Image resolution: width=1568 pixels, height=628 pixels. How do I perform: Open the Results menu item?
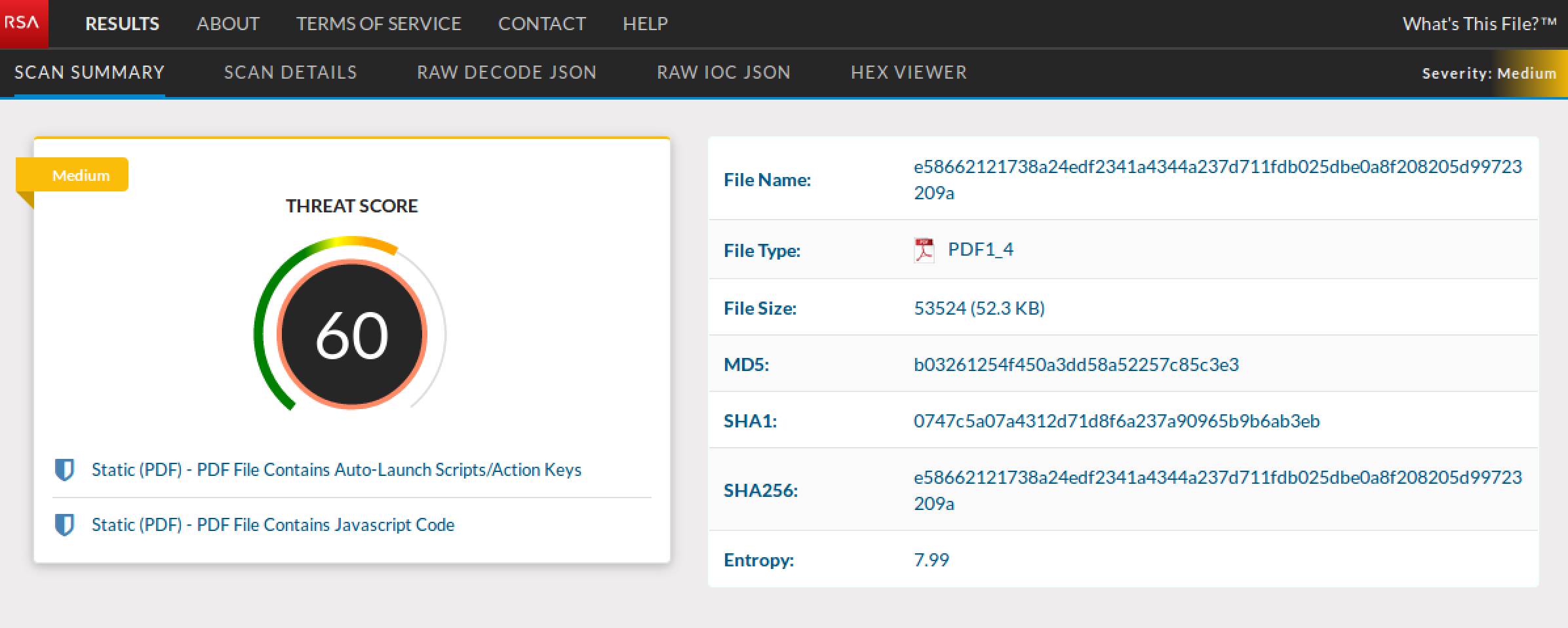tap(122, 24)
